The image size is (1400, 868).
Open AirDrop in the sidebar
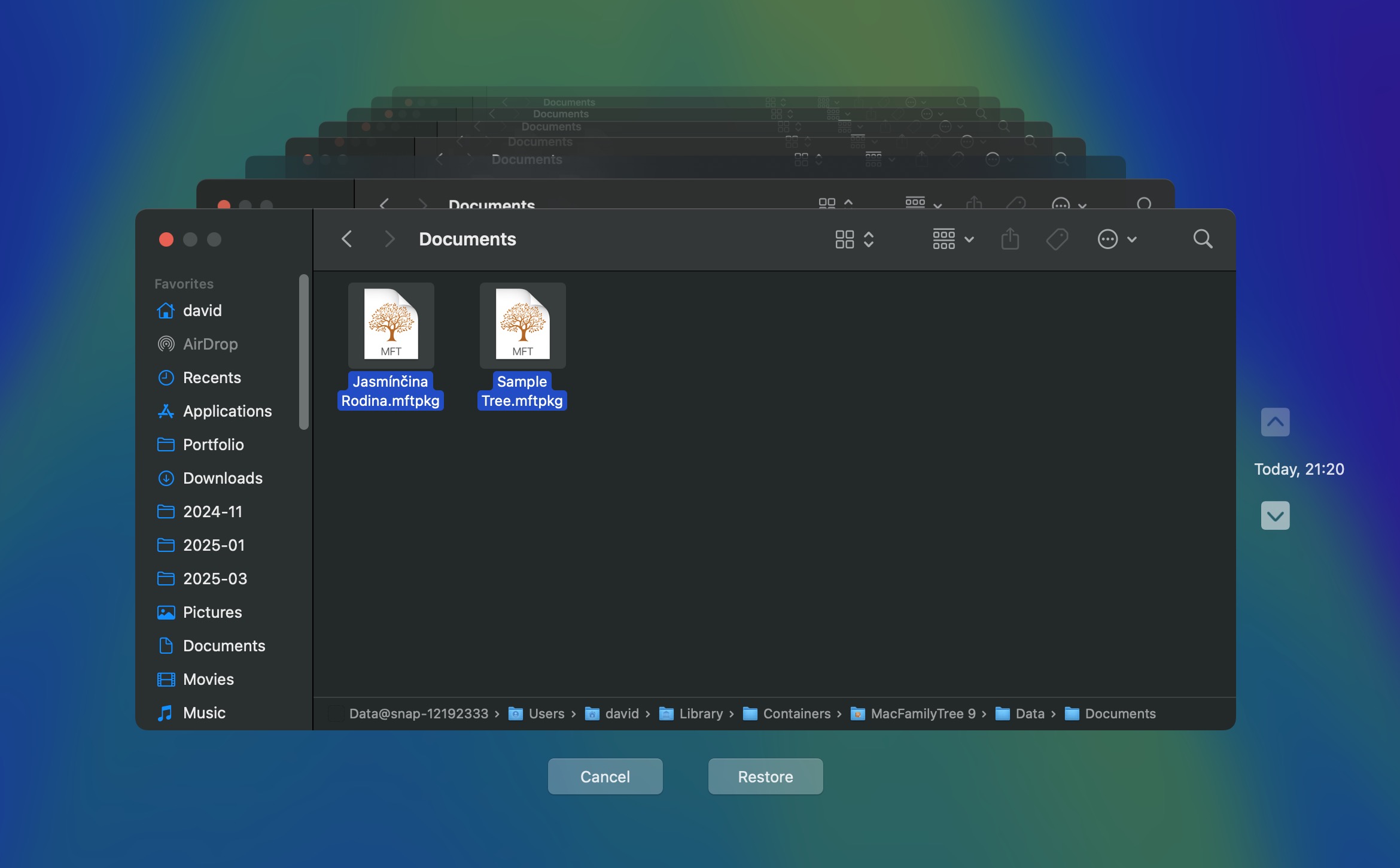click(210, 344)
